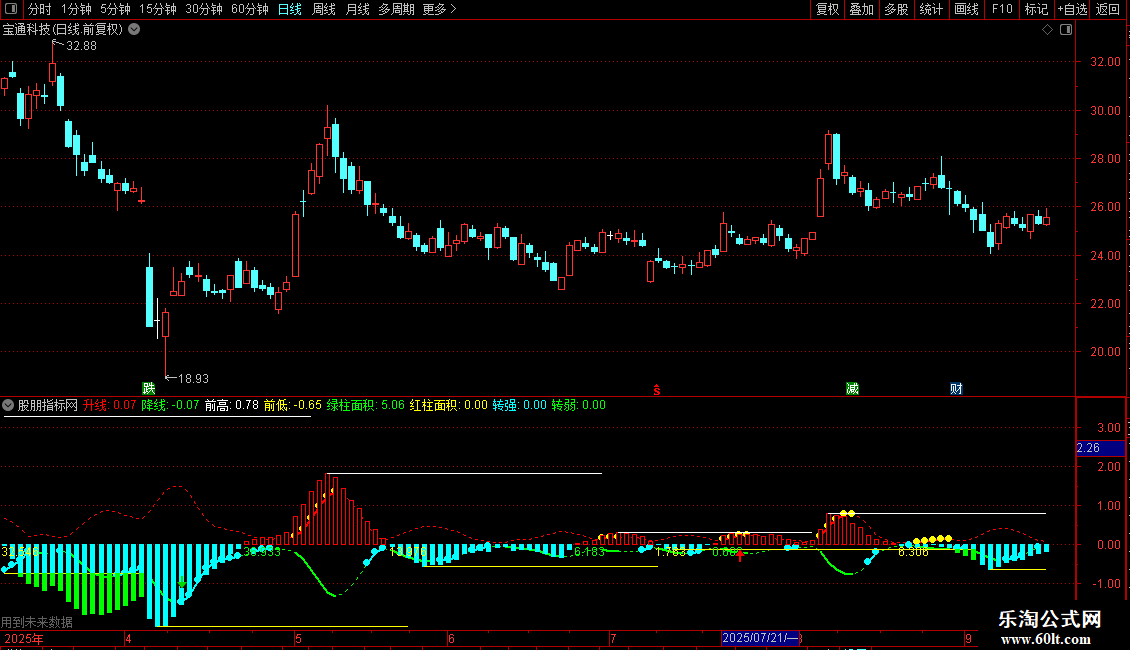This screenshot has height=650, width=1130.
Task: Select the 30分钟 period
Action: coord(204,9)
